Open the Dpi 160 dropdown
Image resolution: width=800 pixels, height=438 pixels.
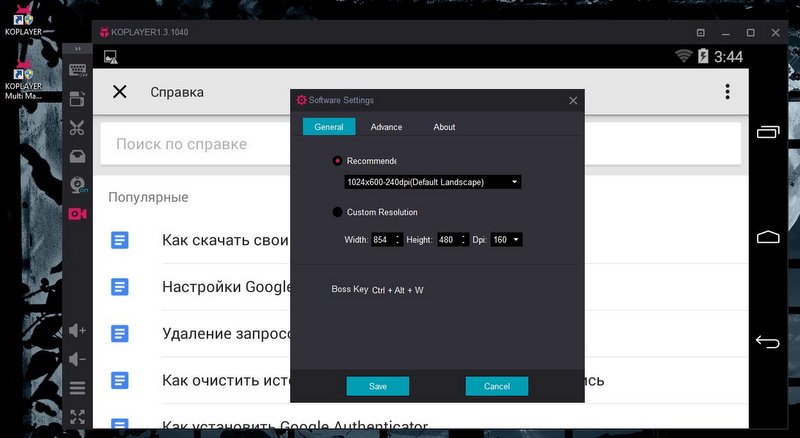[506, 239]
